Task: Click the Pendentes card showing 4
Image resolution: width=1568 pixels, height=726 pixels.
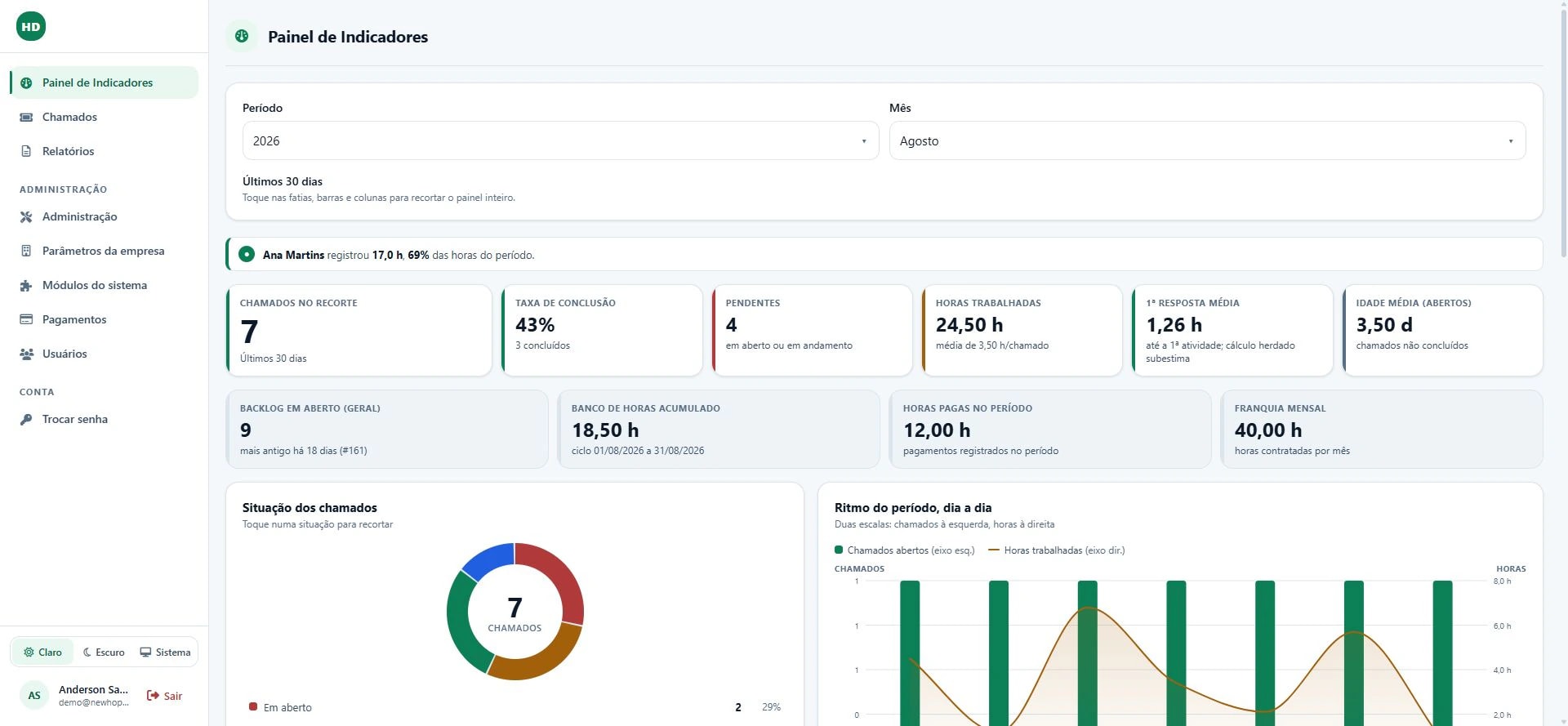Action: pos(812,330)
